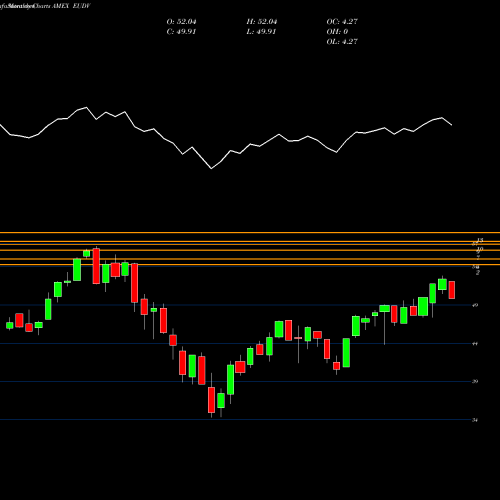500x500 pixels.
Task: Click the EUDV ticker symbol in the title
Action: point(82,6)
